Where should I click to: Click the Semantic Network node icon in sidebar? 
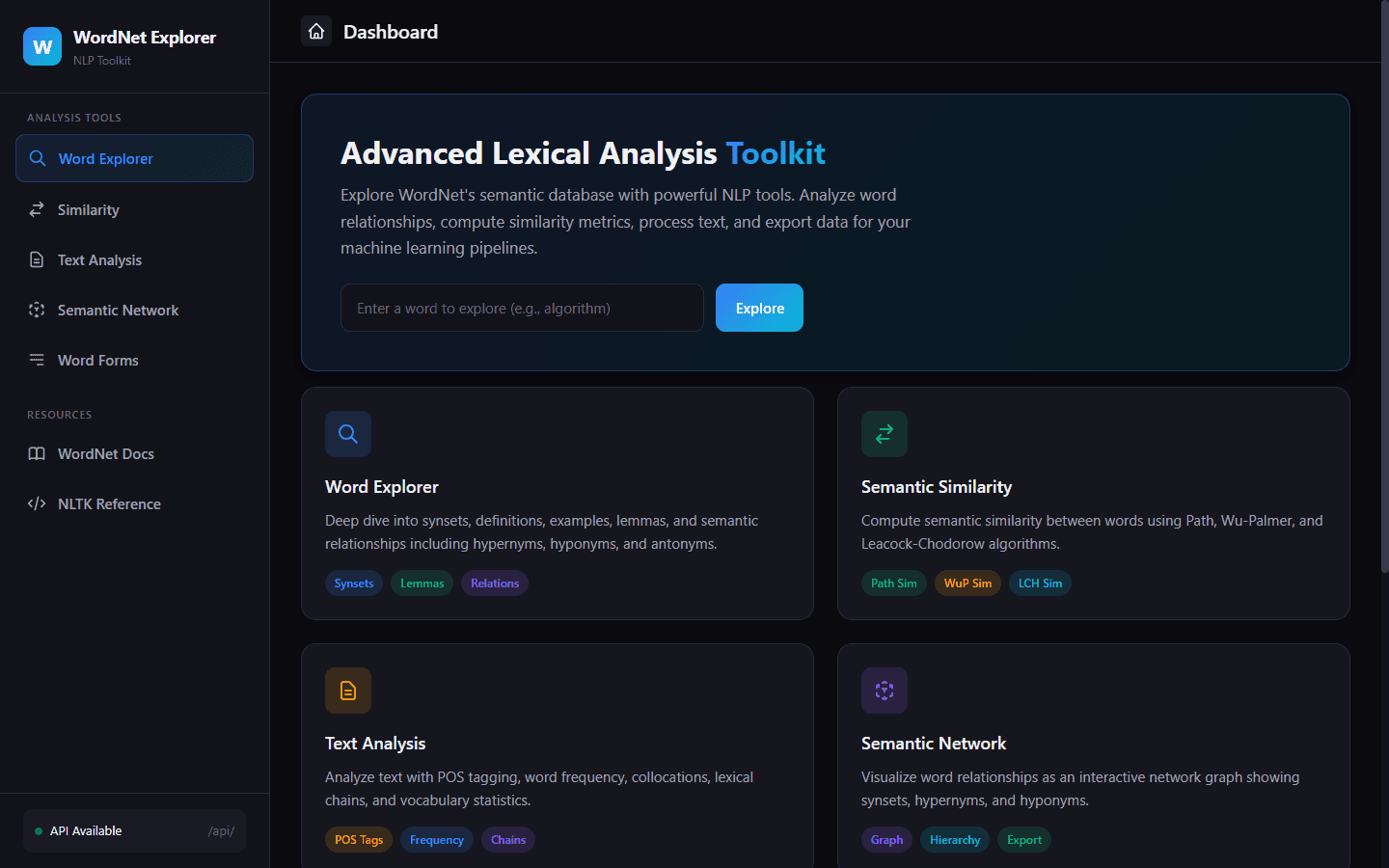click(x=36, y=310)
